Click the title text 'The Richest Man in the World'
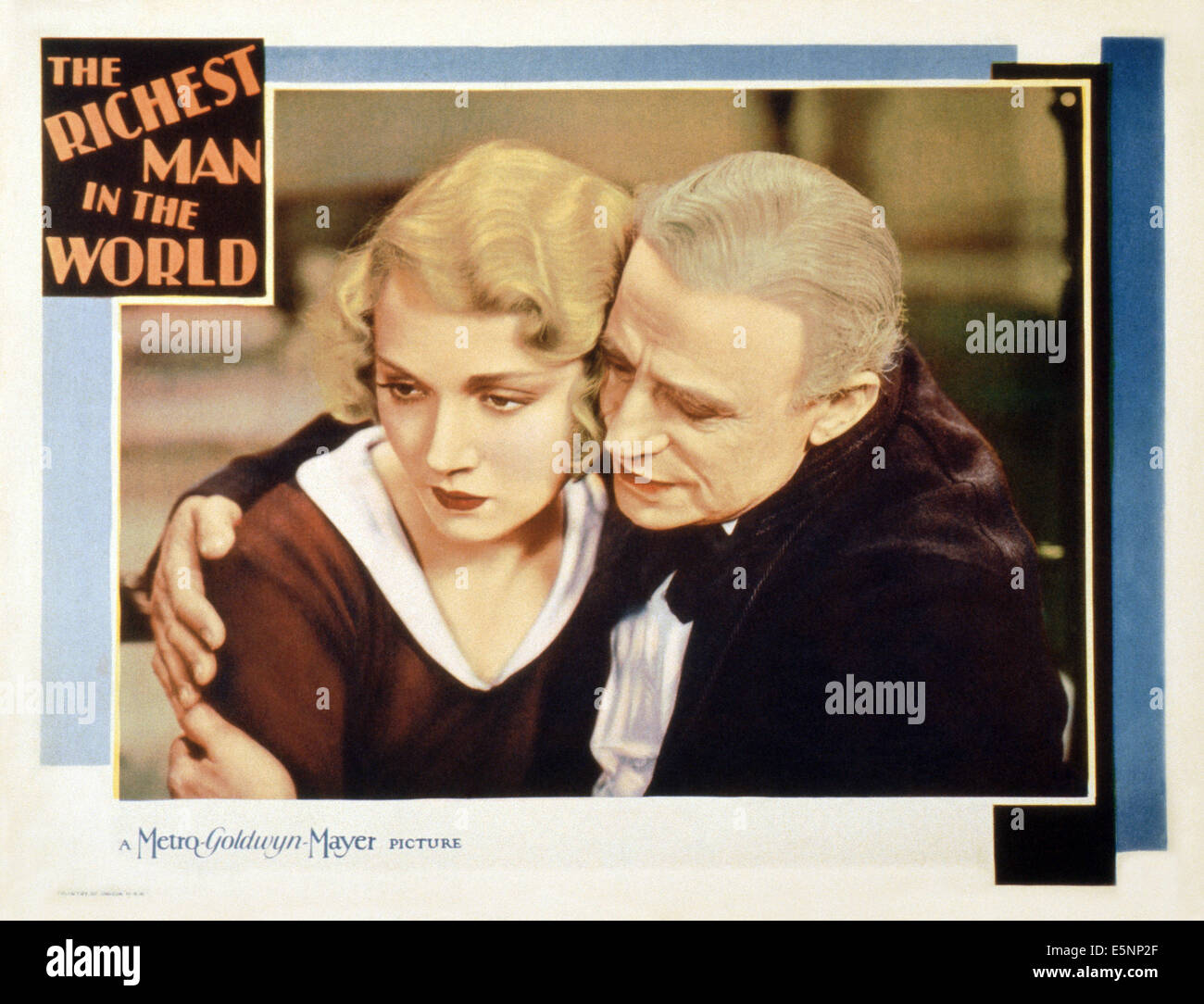The width and height of the screenshot is (1204, 1004). coord(154,168)
